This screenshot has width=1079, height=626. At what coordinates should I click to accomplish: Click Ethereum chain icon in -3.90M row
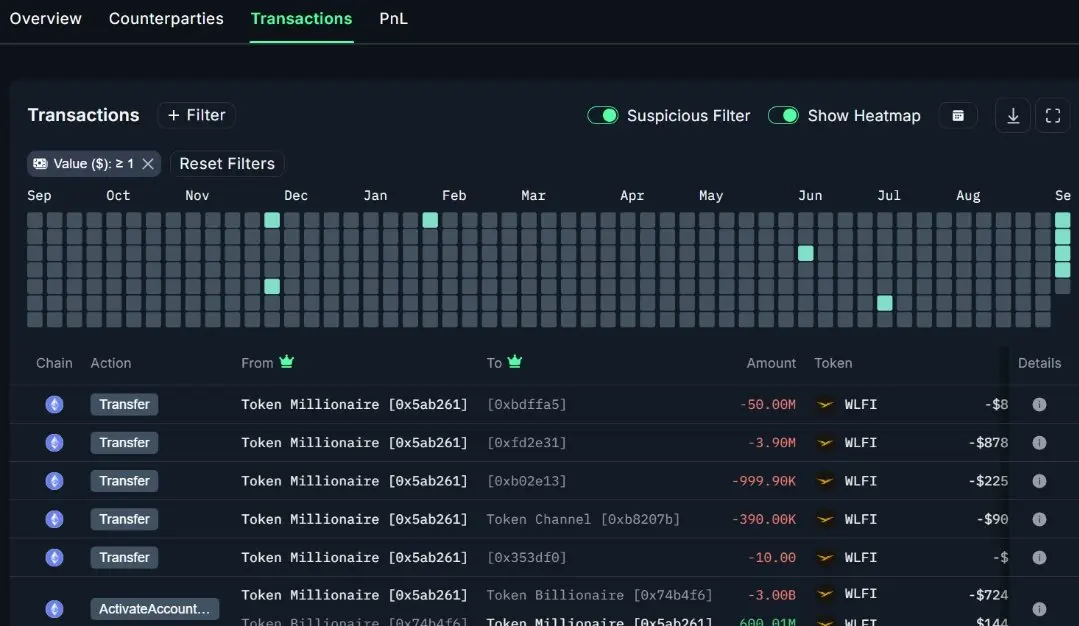(x=54, y=443)
